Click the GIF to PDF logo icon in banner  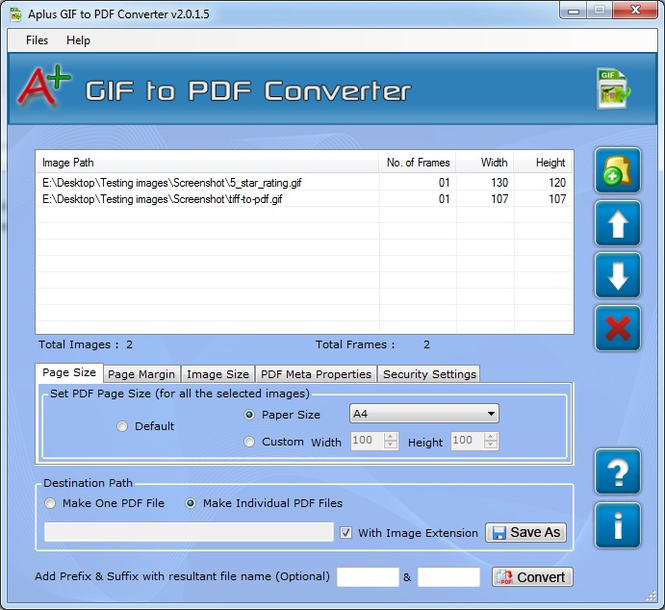pyautogui.click(x=613, y=88)
